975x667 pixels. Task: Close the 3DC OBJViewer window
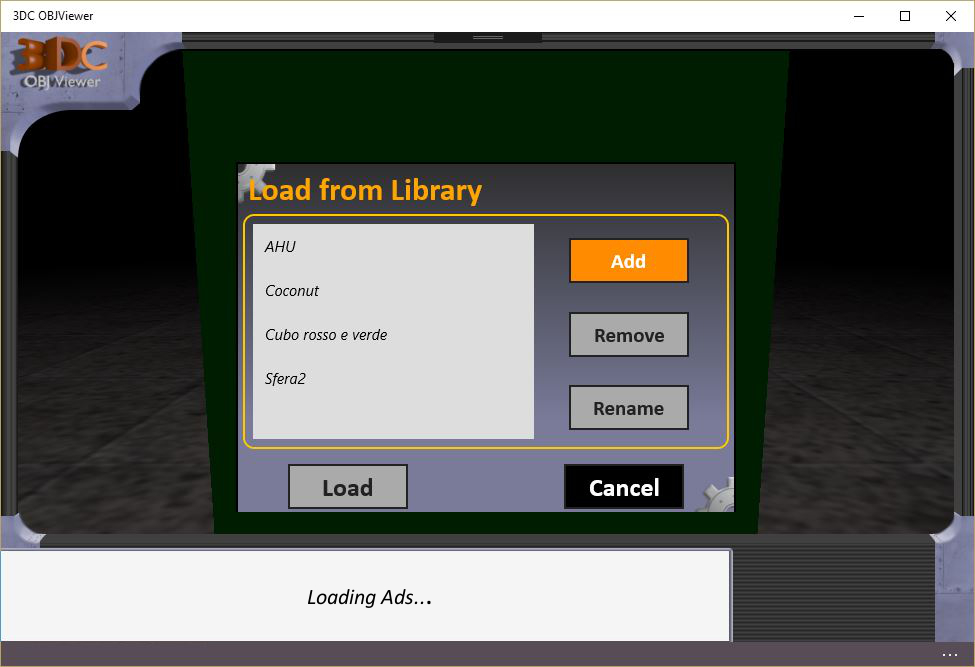click(951, 16)
